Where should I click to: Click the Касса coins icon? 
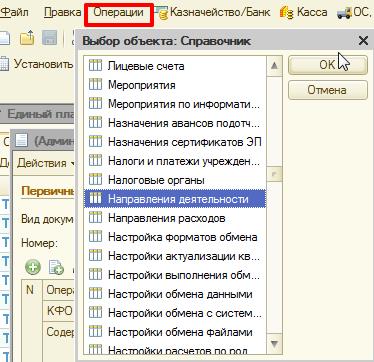[287, 13]
